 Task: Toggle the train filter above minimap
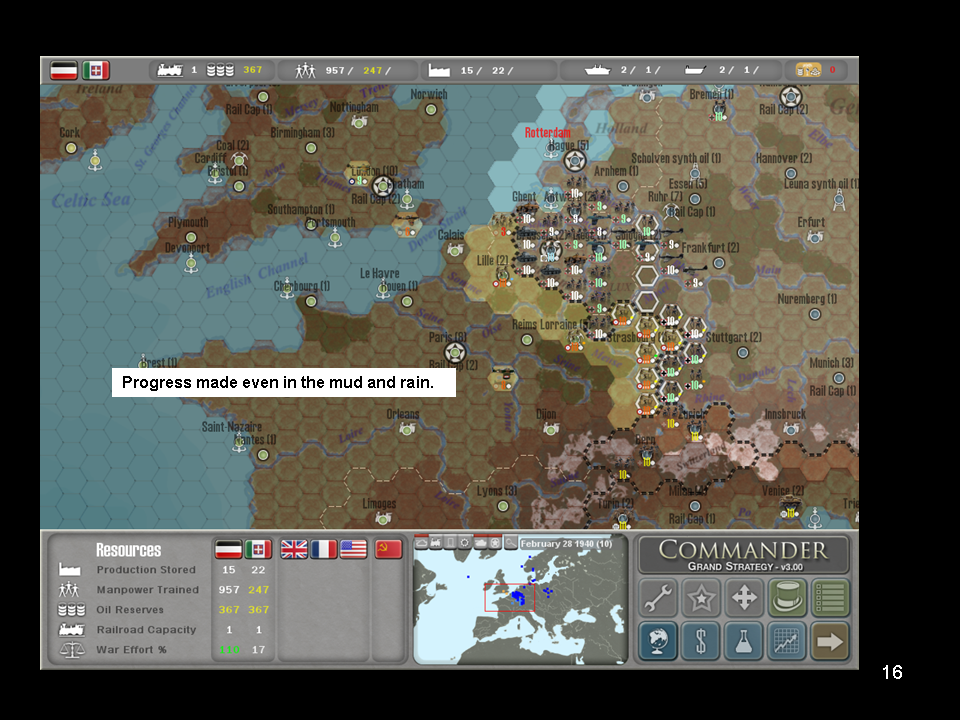click(x=435, y=542)
